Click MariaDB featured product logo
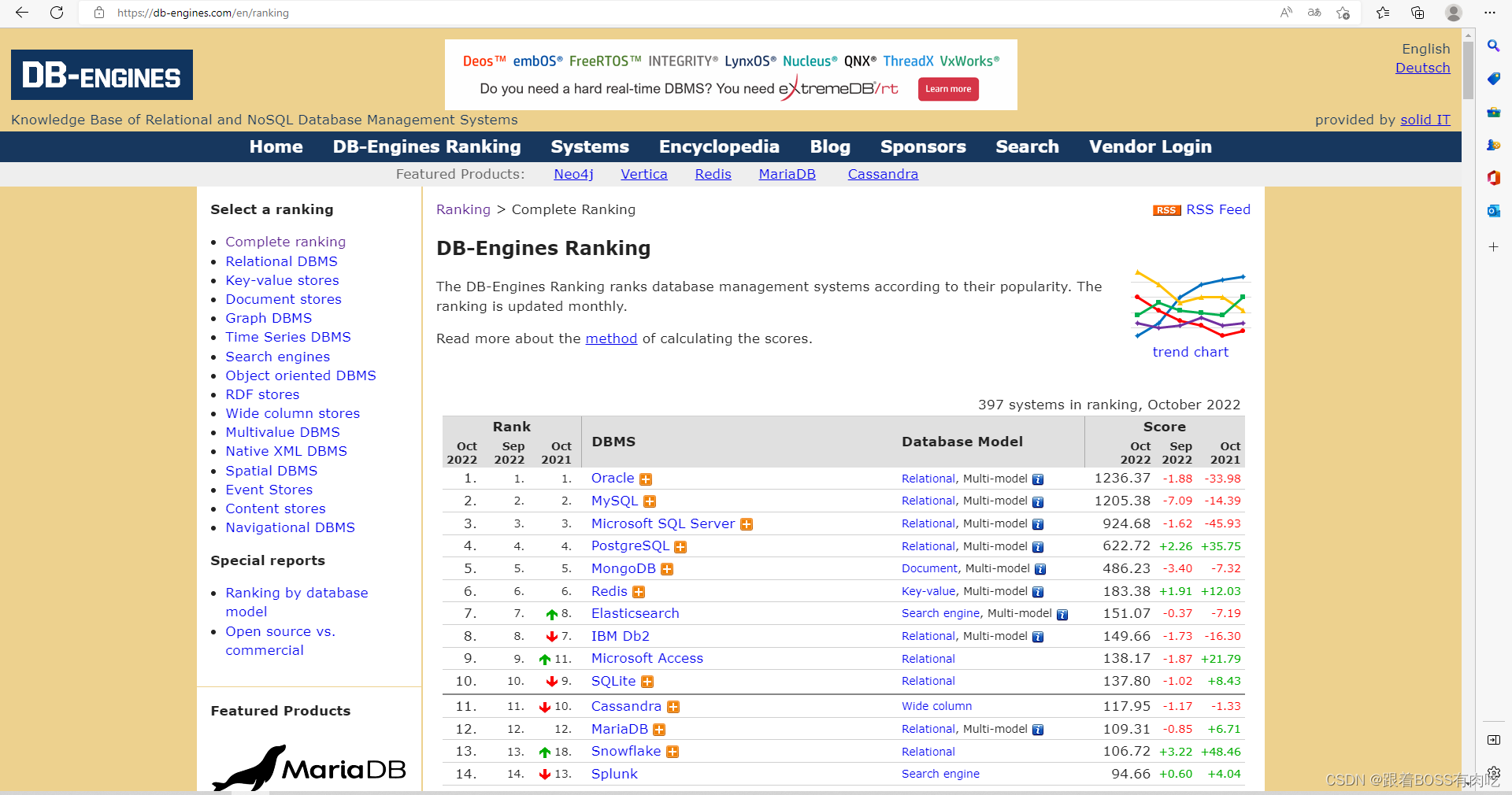Image resolution: width=1512 pixels, height=795 pixels. pos(309,767)
